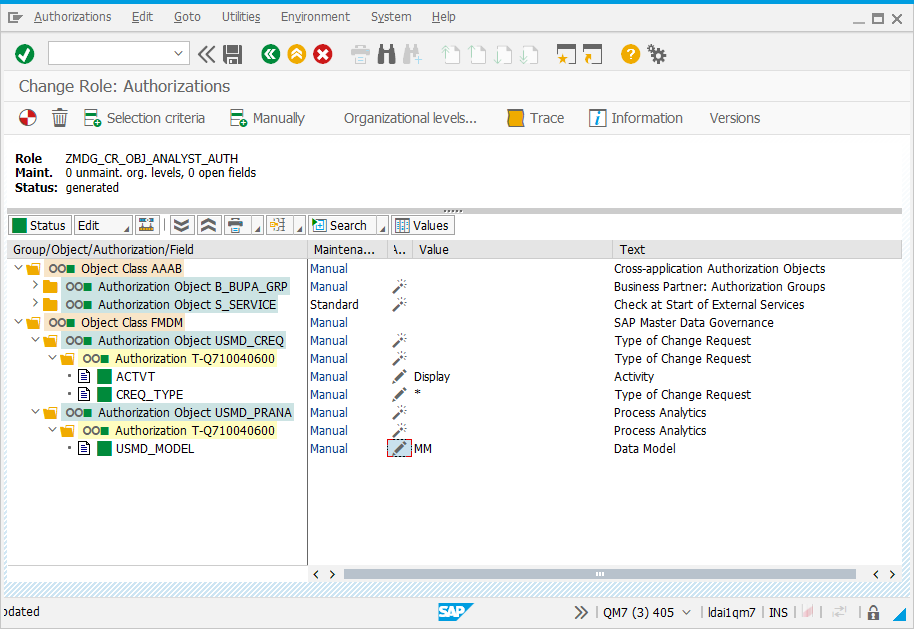Click the red-white Generate profile icon

27,118
